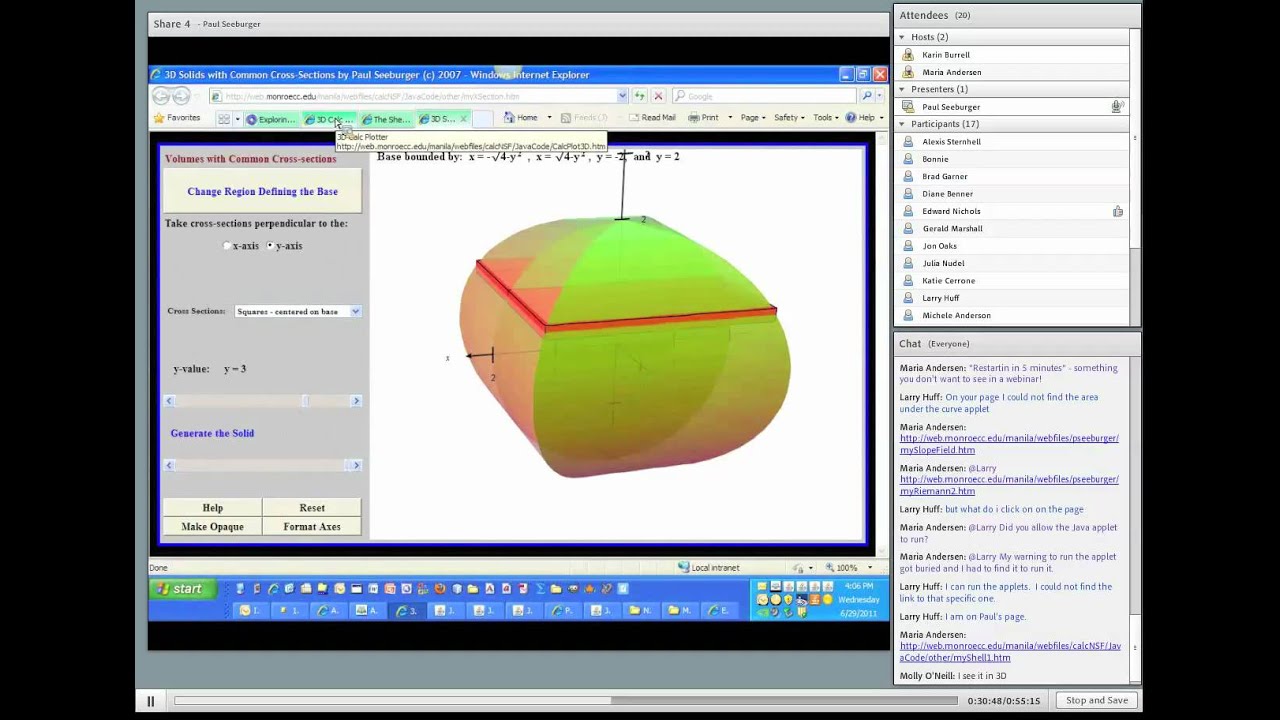
Task: Click the Generate the Solid slider track
Action: pos(262,465)
